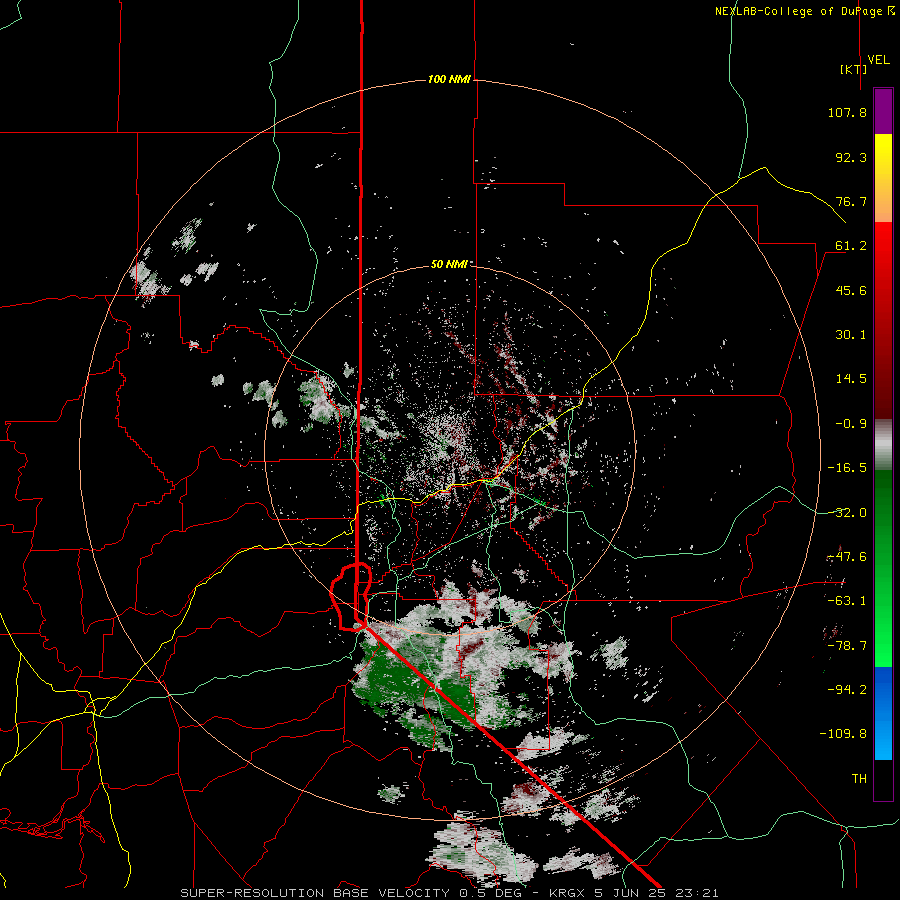Click the [KT] units label
Image resolution: width=900 pixels, height=900 pixels.
pos(853,69)
